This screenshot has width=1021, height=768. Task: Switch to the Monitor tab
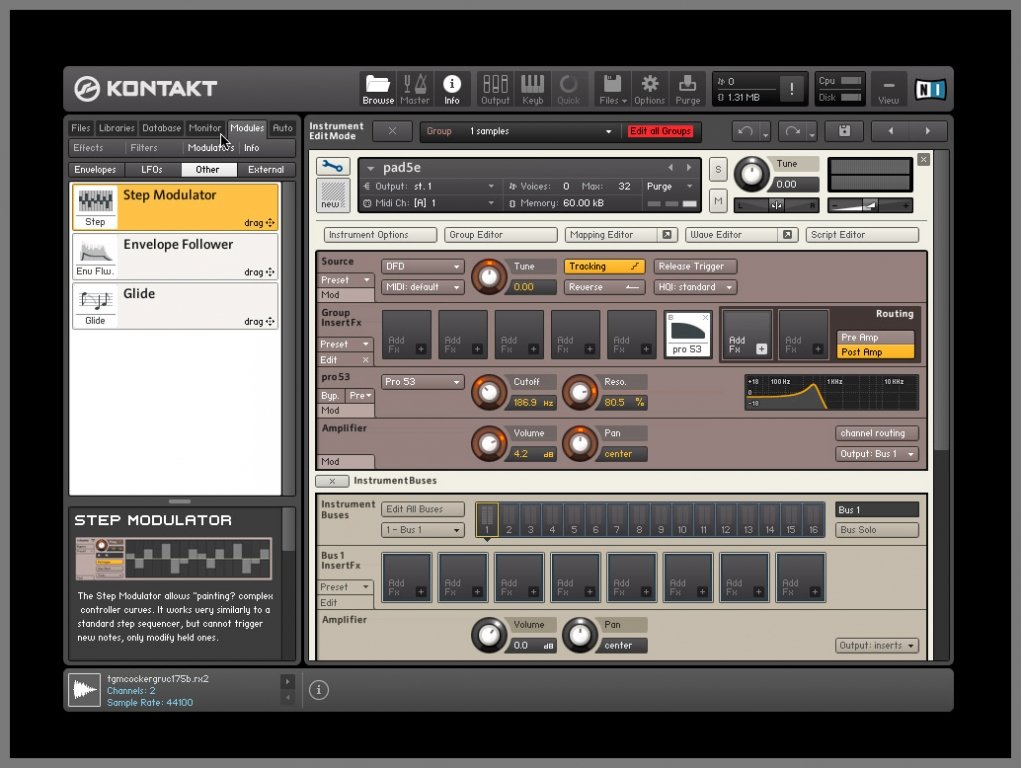point(204,128)
